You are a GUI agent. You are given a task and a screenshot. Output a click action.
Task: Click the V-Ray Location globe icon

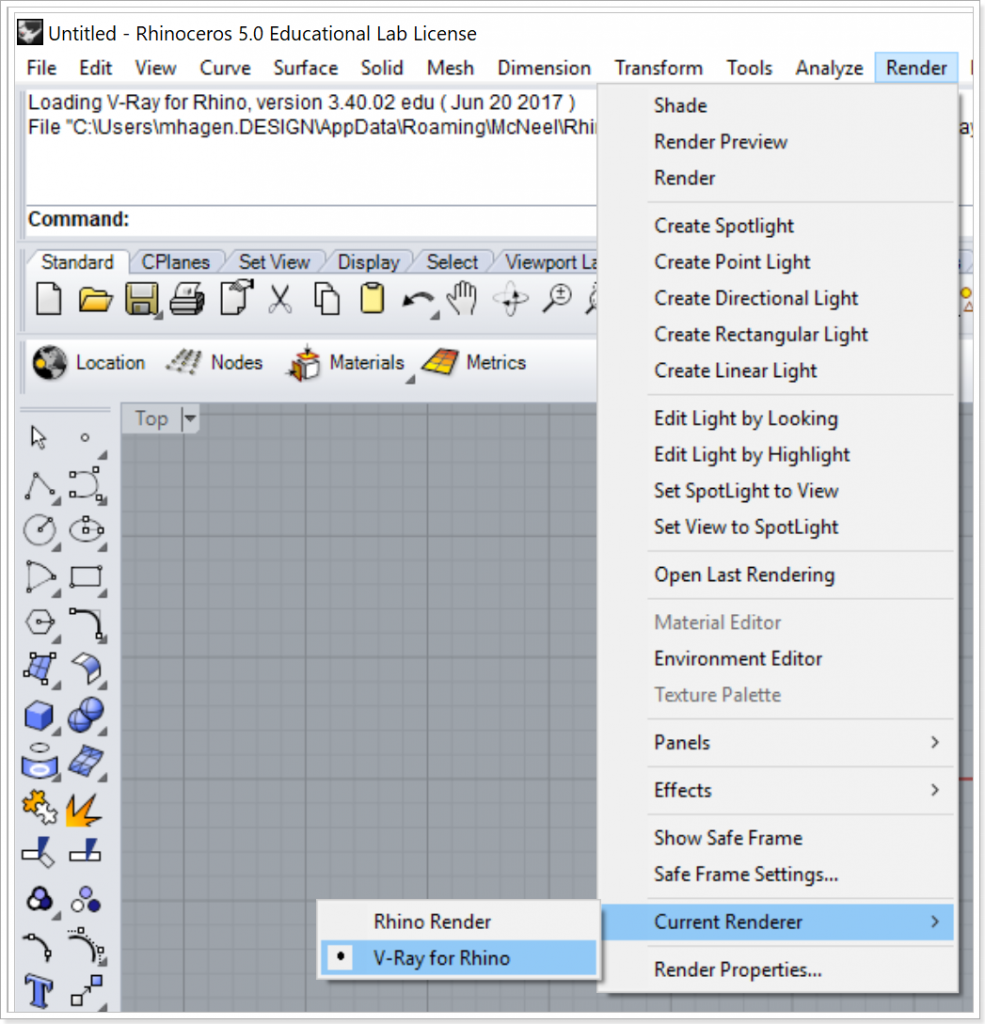click(50, 362)
